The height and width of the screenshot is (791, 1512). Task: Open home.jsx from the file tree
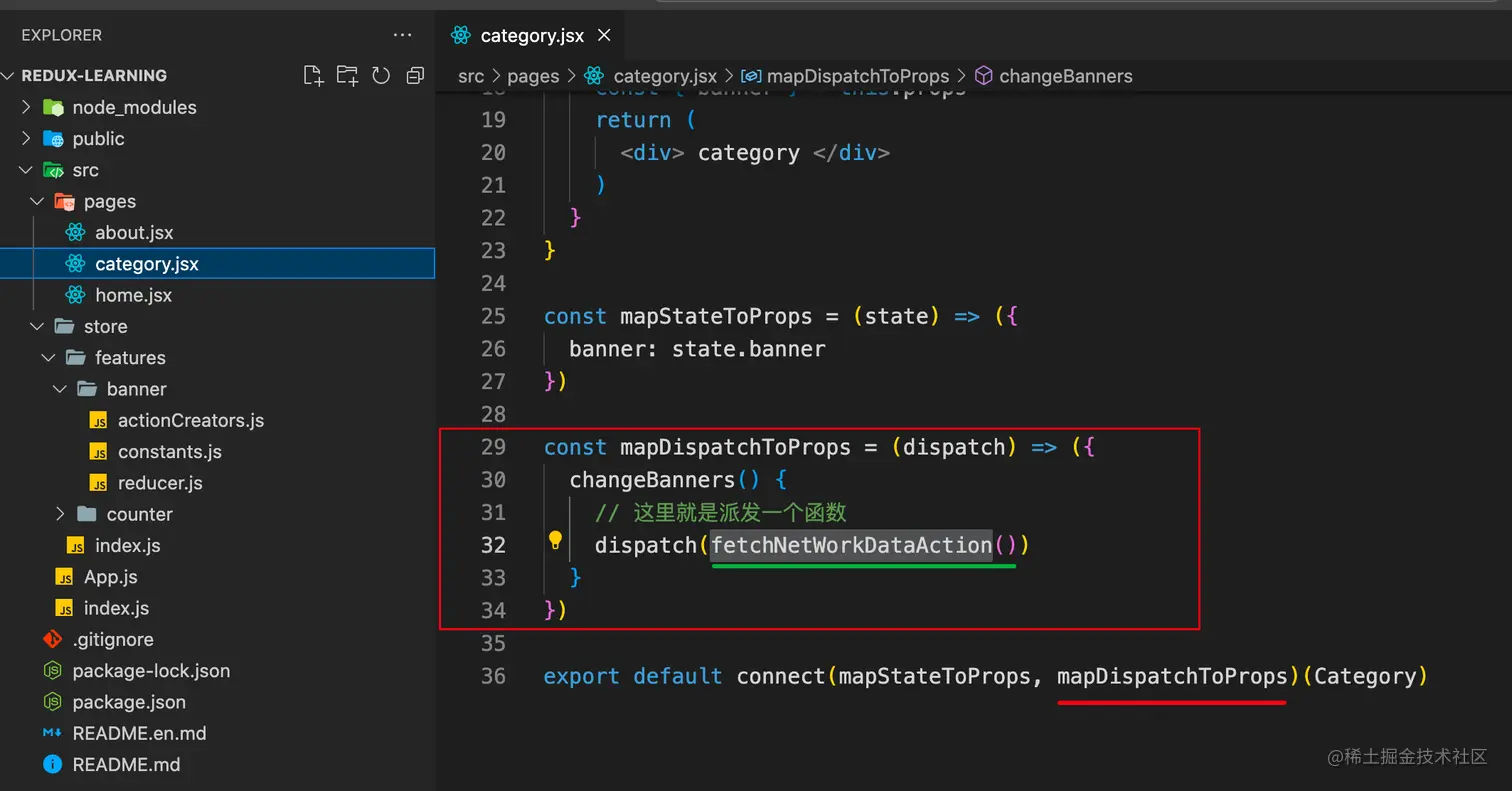(133, 295)
